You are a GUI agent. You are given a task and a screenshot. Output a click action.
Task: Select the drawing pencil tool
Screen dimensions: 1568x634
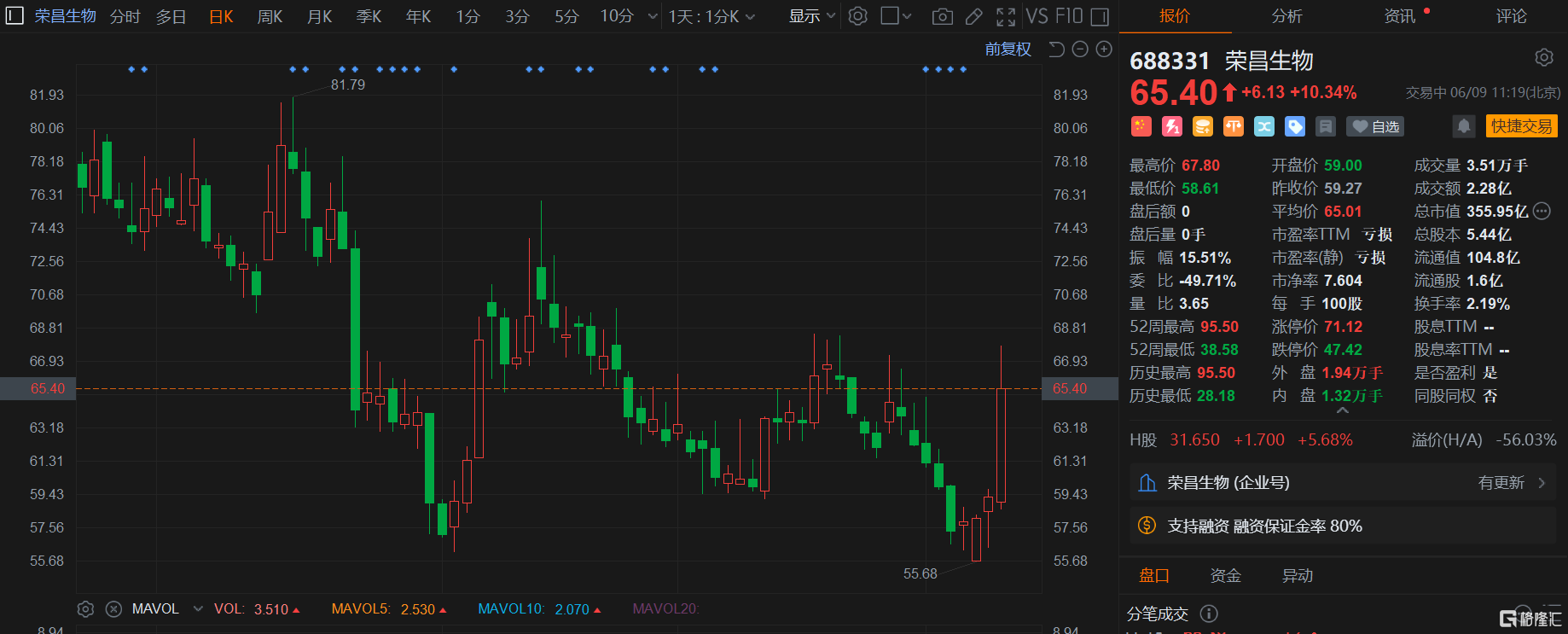(x=973, y=16)
